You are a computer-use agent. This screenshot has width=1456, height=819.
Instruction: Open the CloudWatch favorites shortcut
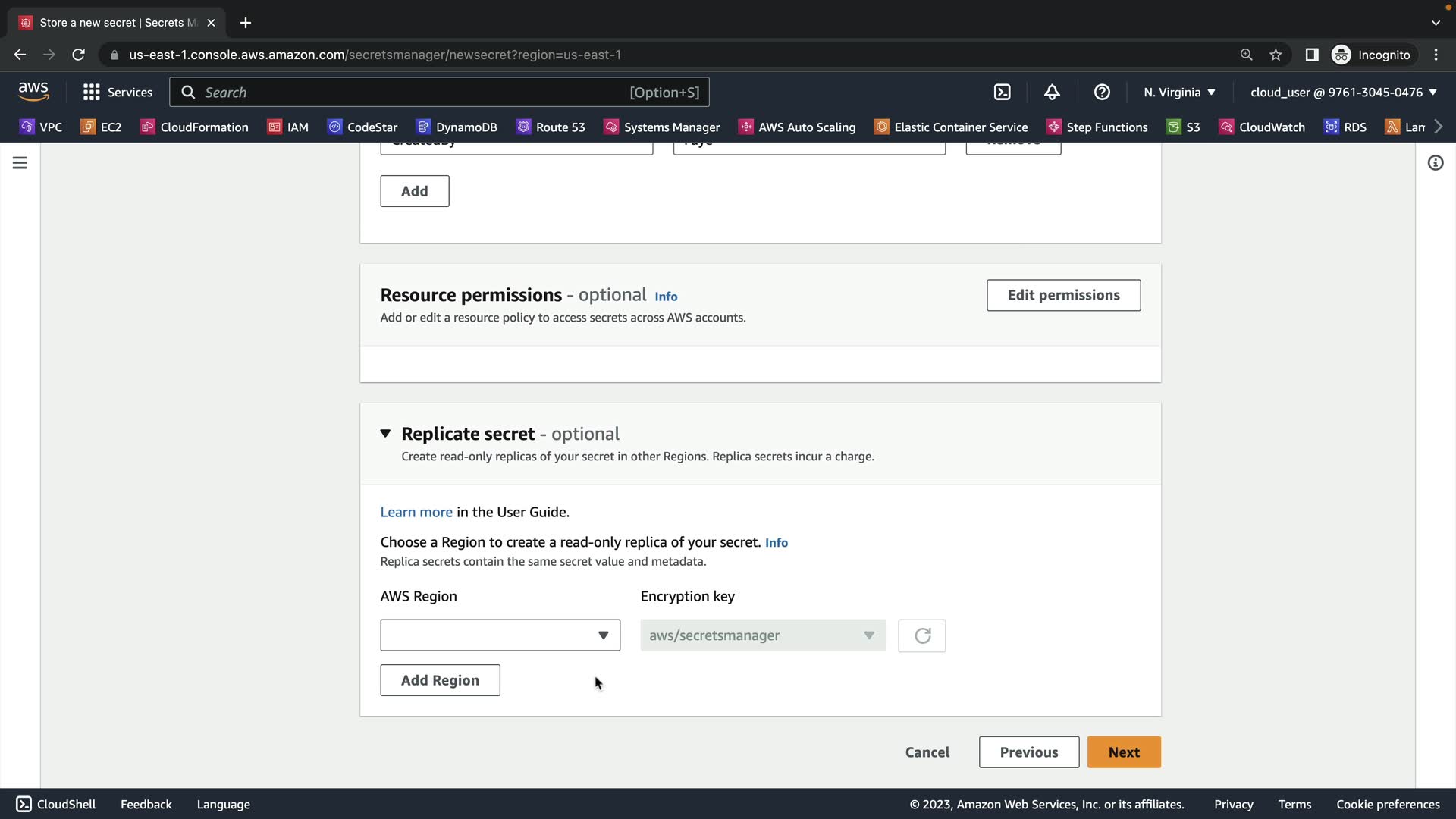(x=1263, y=127)
